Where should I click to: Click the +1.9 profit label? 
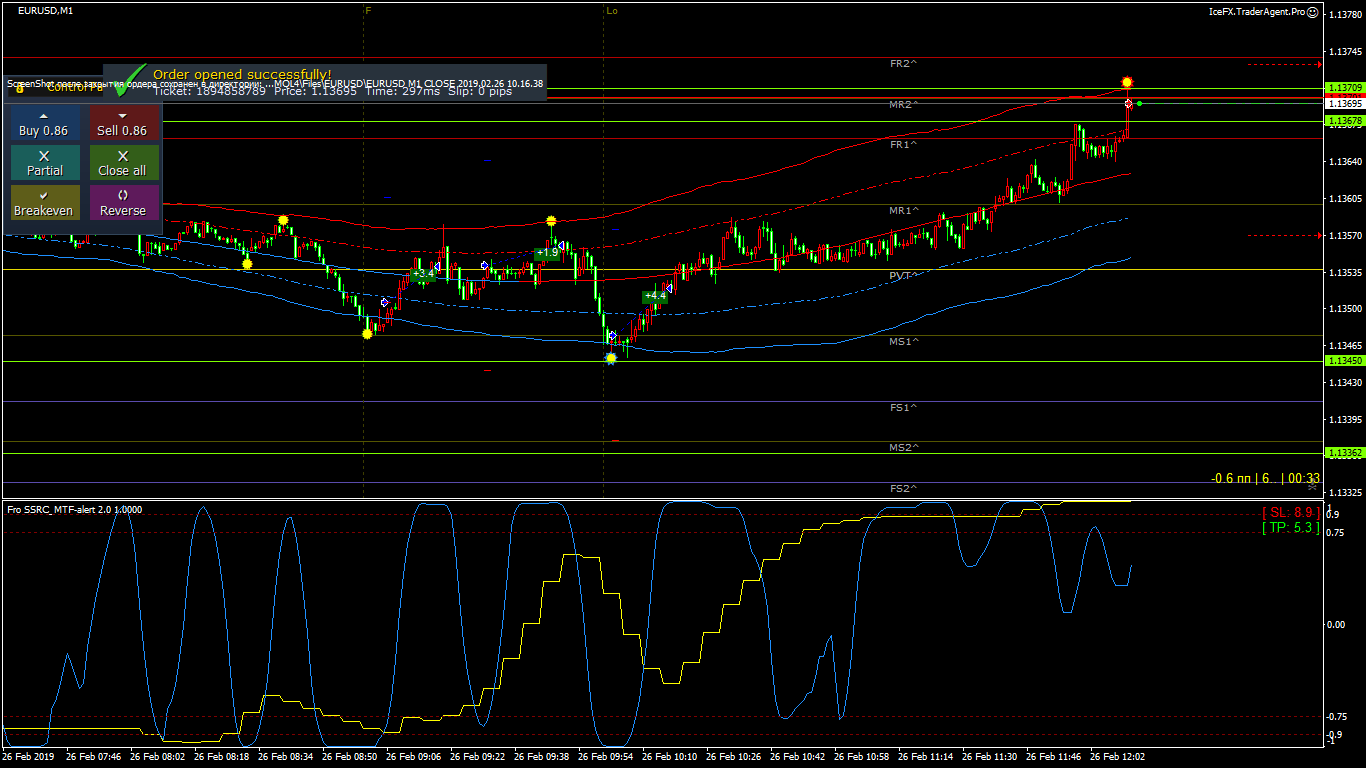click(x=547, y=253)
